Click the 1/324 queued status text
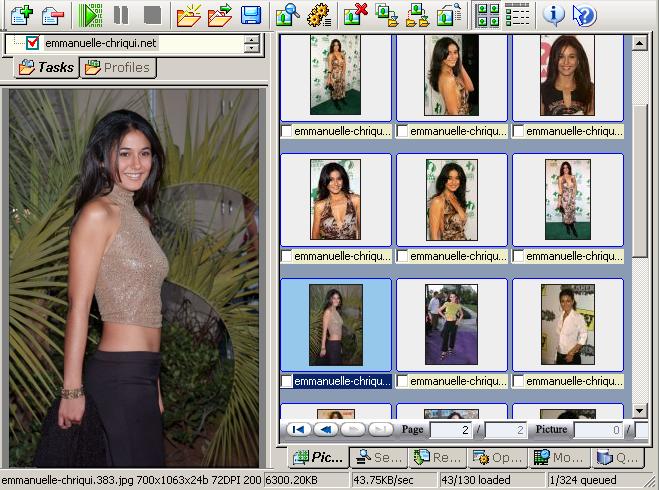This screenshot has width=659, height=490. click(583, 480)
